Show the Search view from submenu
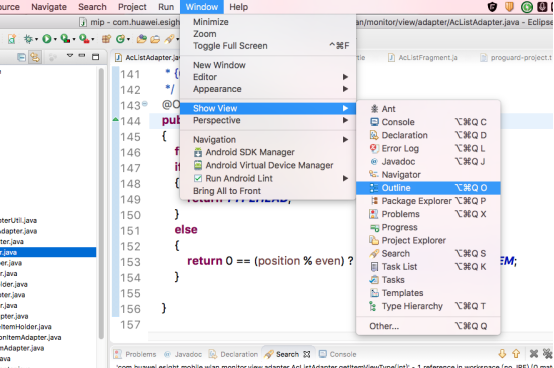The height and width of the screenshot is (368, 554). pyautogui.click(x=428, y=253)
